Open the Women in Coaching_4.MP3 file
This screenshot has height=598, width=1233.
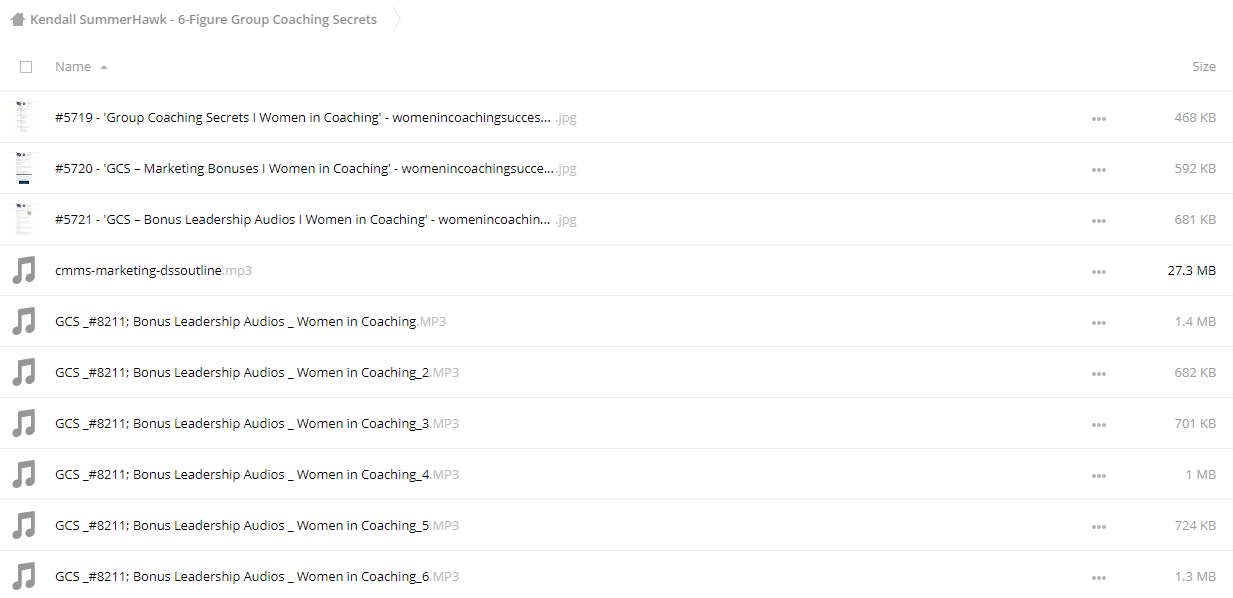257,475
